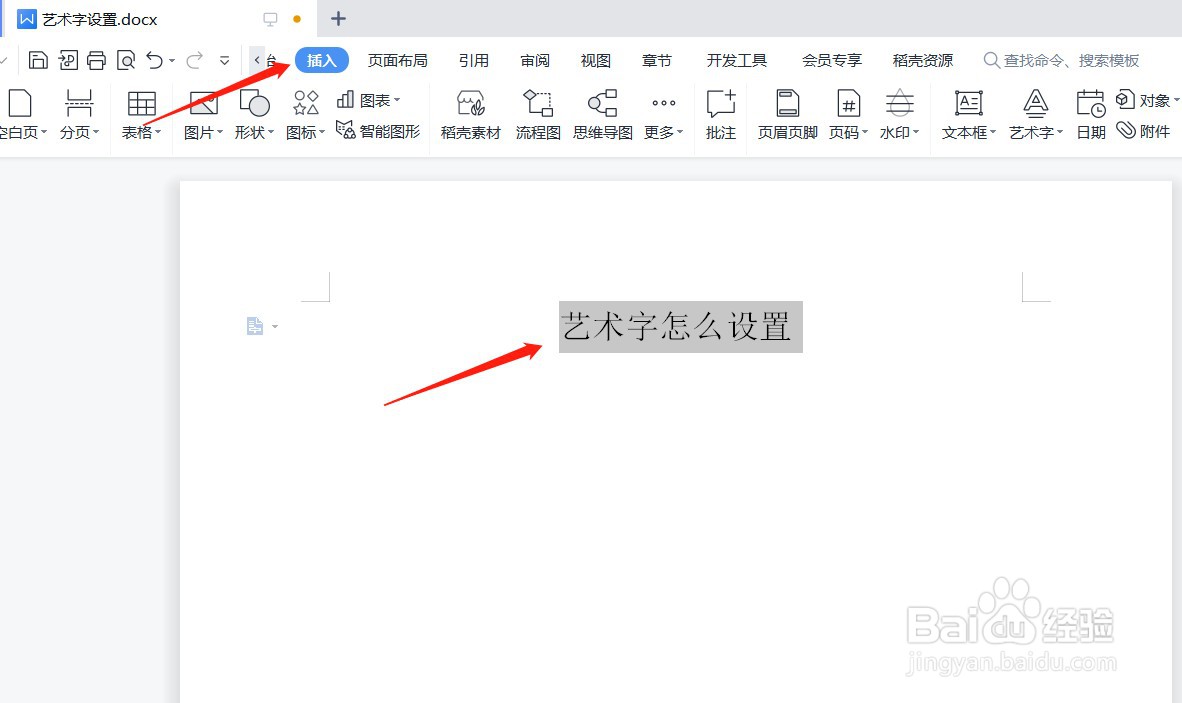Expand the 图标 dropdown arrow
This screenshot has width=1182, height=703.
(322, 133)
